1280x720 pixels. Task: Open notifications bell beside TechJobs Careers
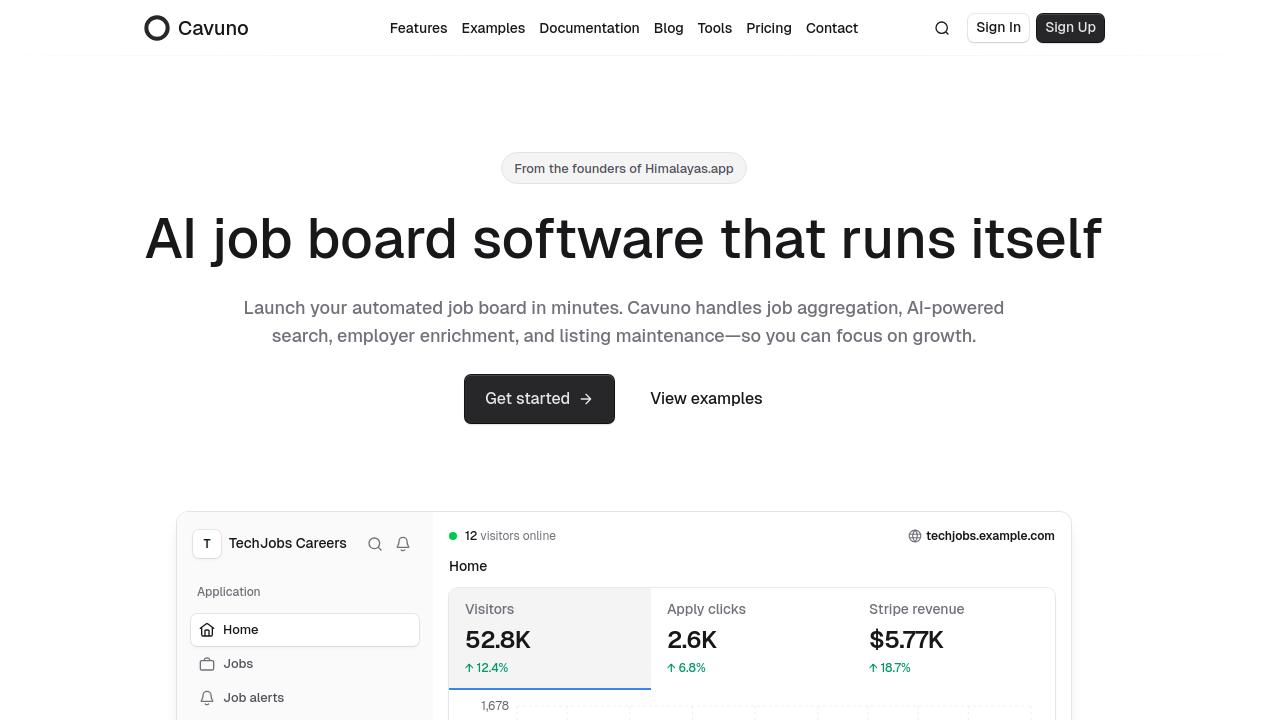coord(403,544)
